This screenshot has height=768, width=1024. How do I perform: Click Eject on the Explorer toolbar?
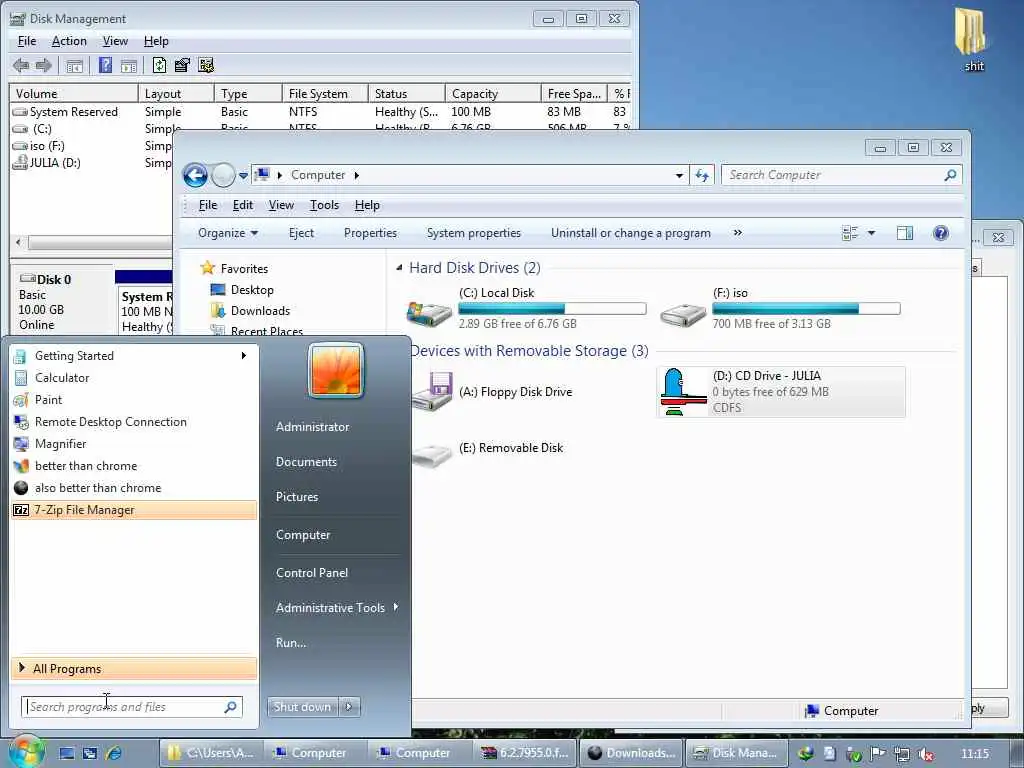(301, 233)
